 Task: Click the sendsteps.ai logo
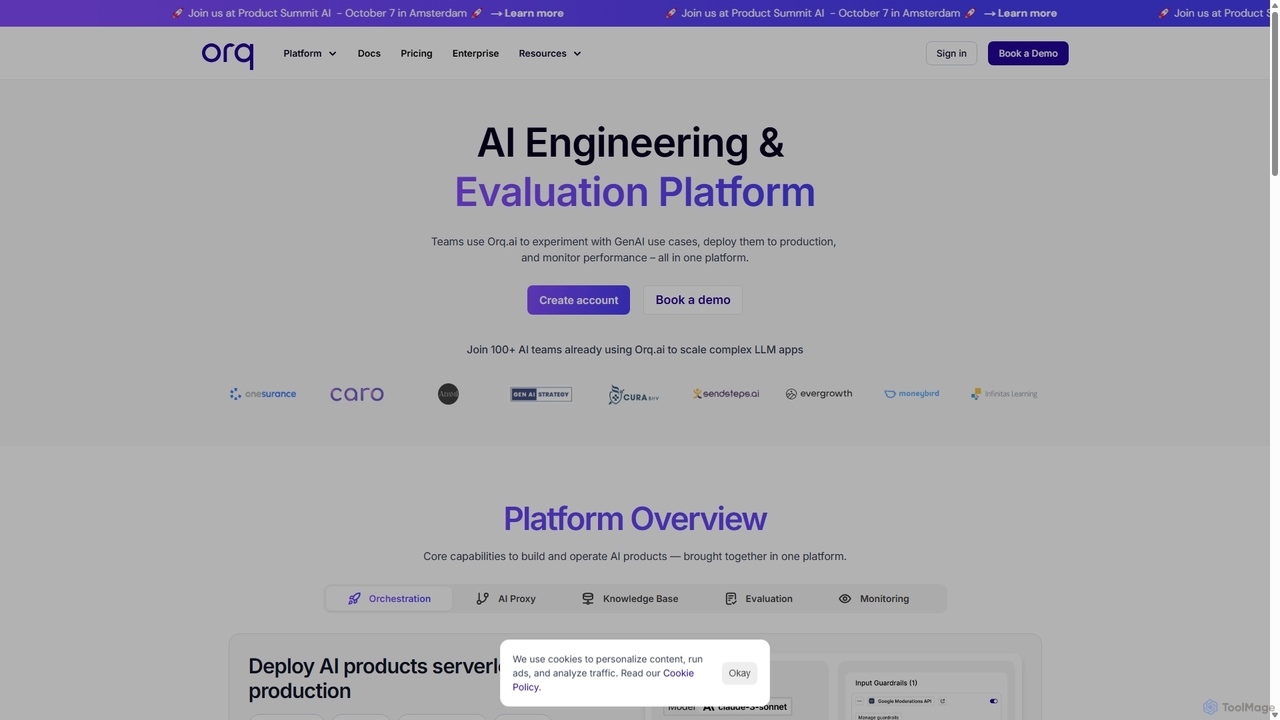point(726,394)
